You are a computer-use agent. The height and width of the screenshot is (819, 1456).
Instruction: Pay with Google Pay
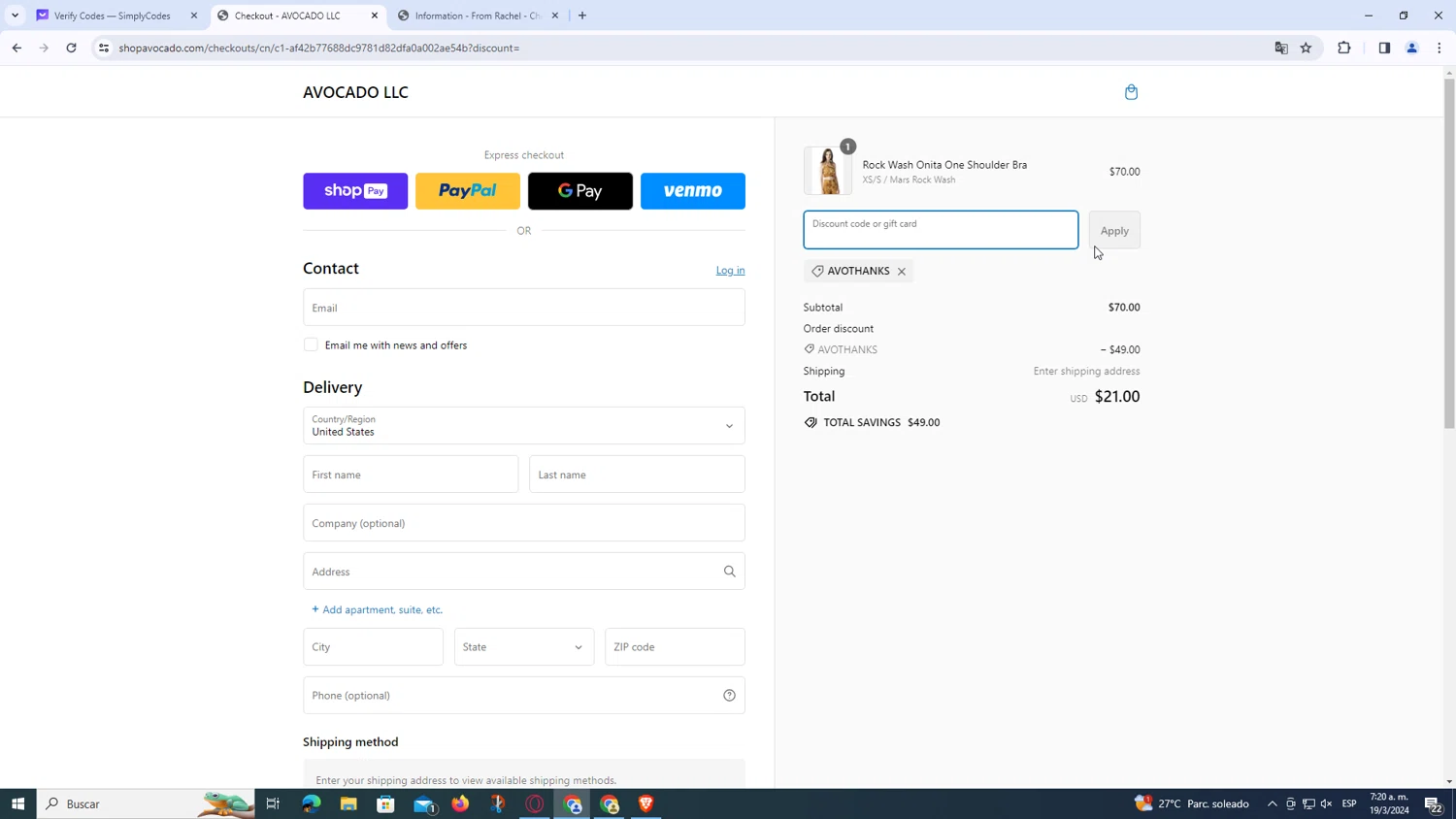point(580,191)
